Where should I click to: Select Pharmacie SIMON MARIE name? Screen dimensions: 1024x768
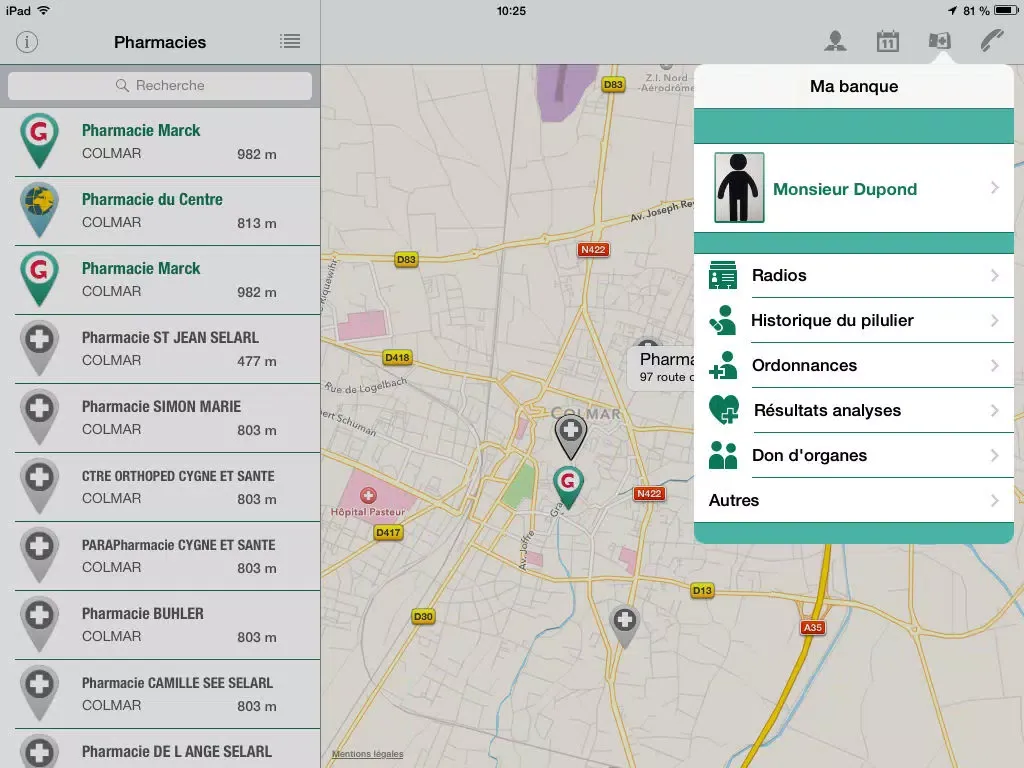coord(161,407)
